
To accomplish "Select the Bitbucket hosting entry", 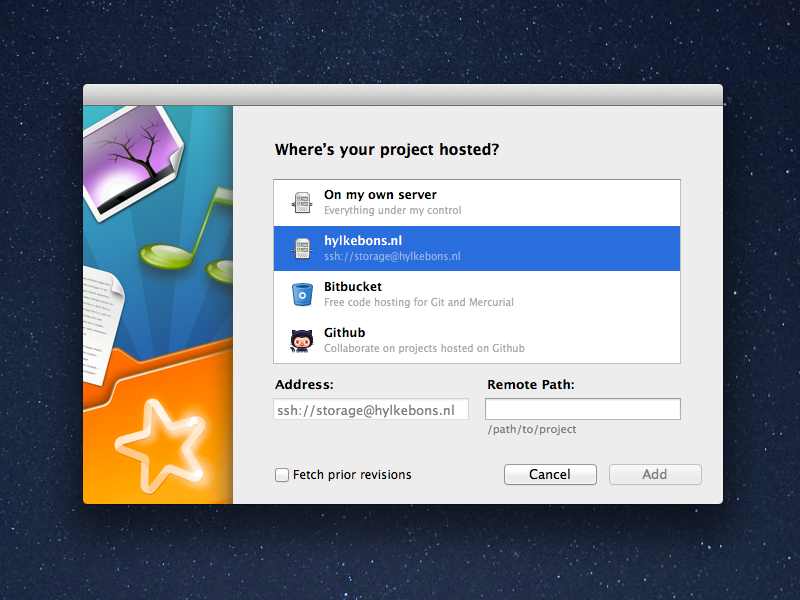I will [477, 294].
